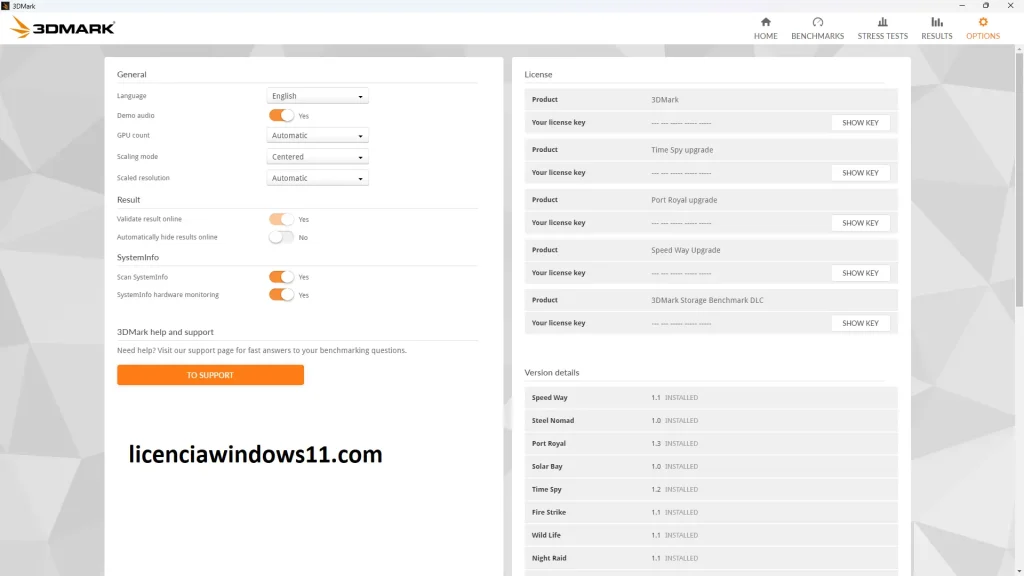Show key for Storage Benchmark DLC
1024x576 pixels.
860,323
